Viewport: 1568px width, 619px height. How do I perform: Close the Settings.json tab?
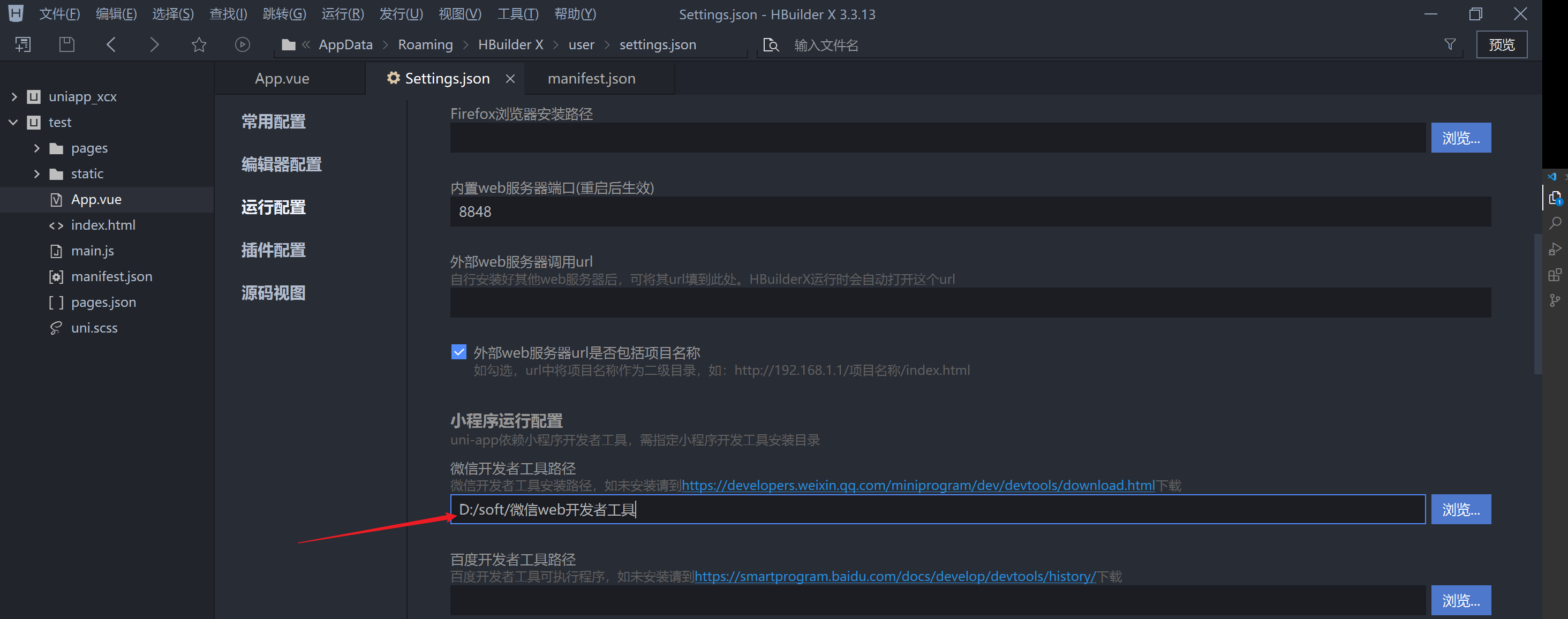click(x=510, y=79)
